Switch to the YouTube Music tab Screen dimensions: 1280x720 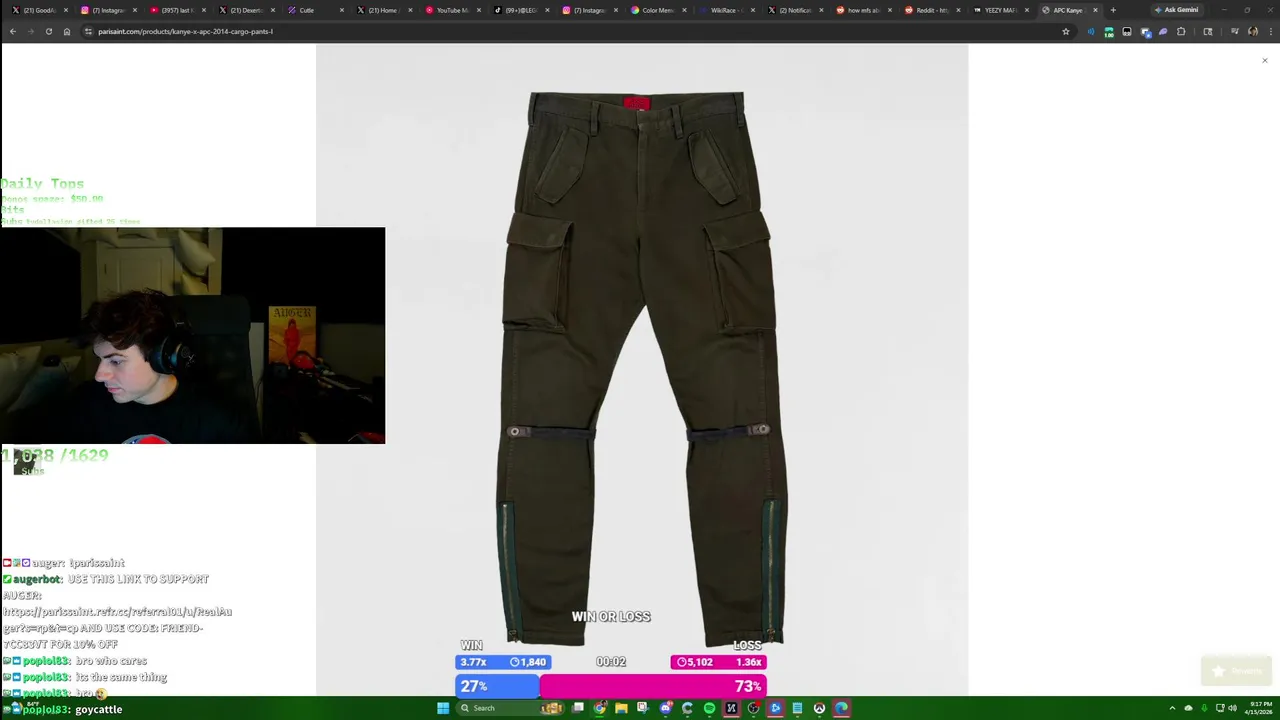454,10
